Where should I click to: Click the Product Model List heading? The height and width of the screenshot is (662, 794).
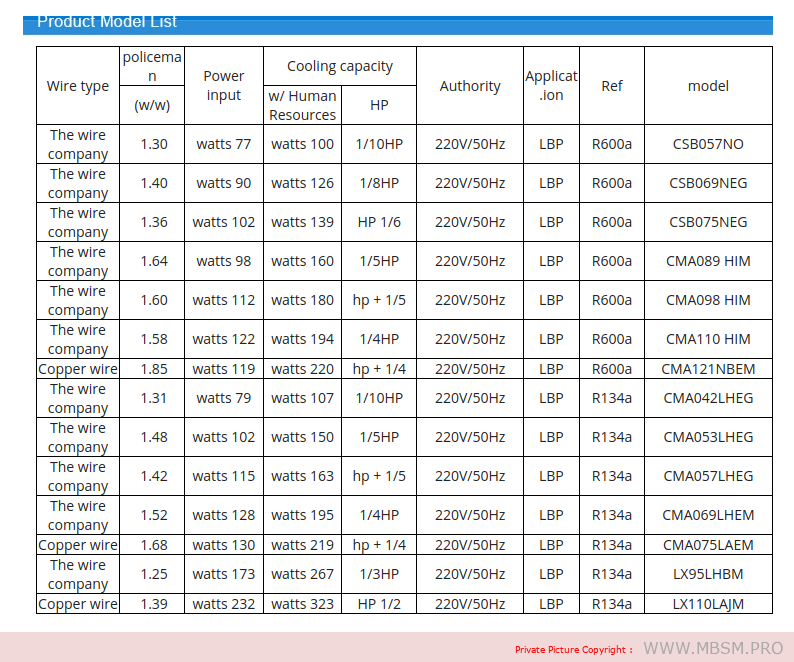click(x=107, y=21)
